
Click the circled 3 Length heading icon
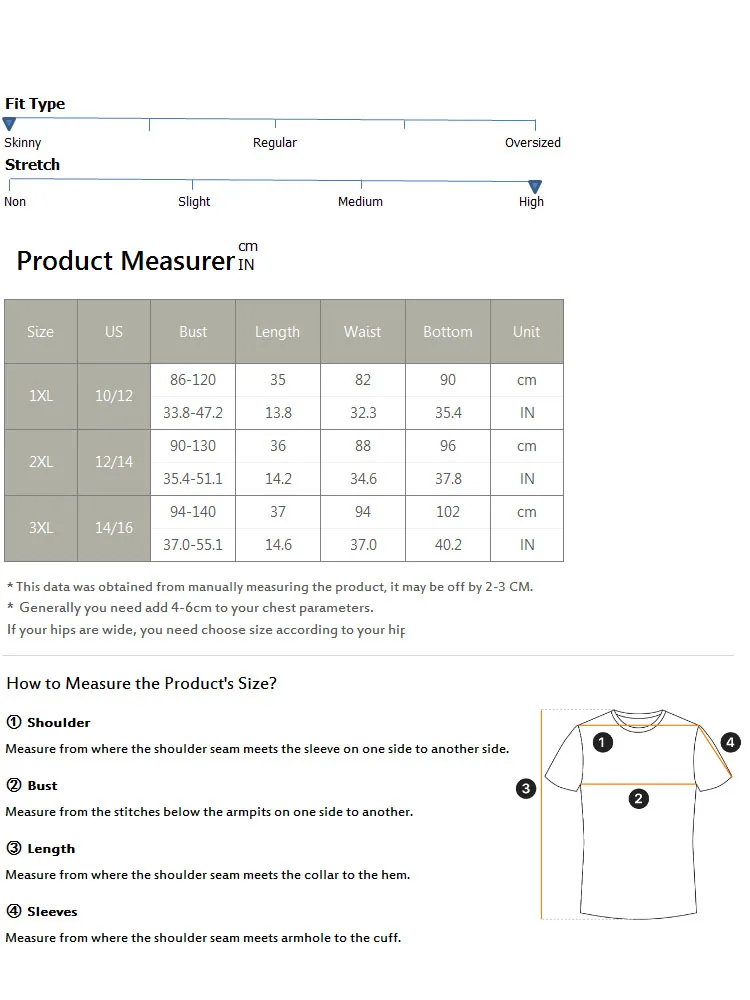tap(14, 848)
